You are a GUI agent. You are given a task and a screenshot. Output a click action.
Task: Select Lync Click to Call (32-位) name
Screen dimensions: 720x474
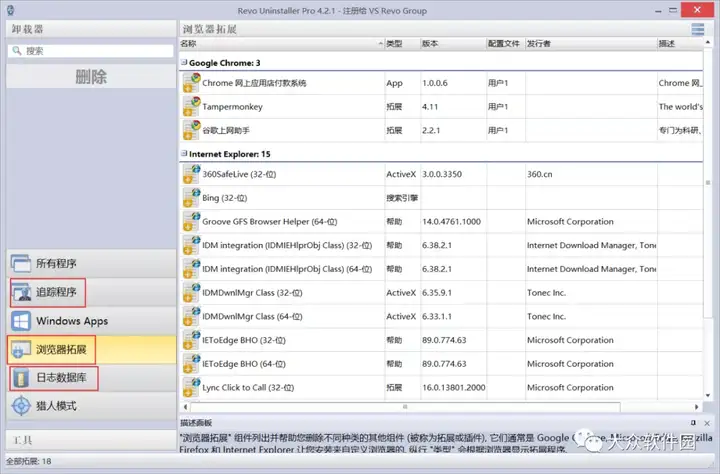point(248,388)
